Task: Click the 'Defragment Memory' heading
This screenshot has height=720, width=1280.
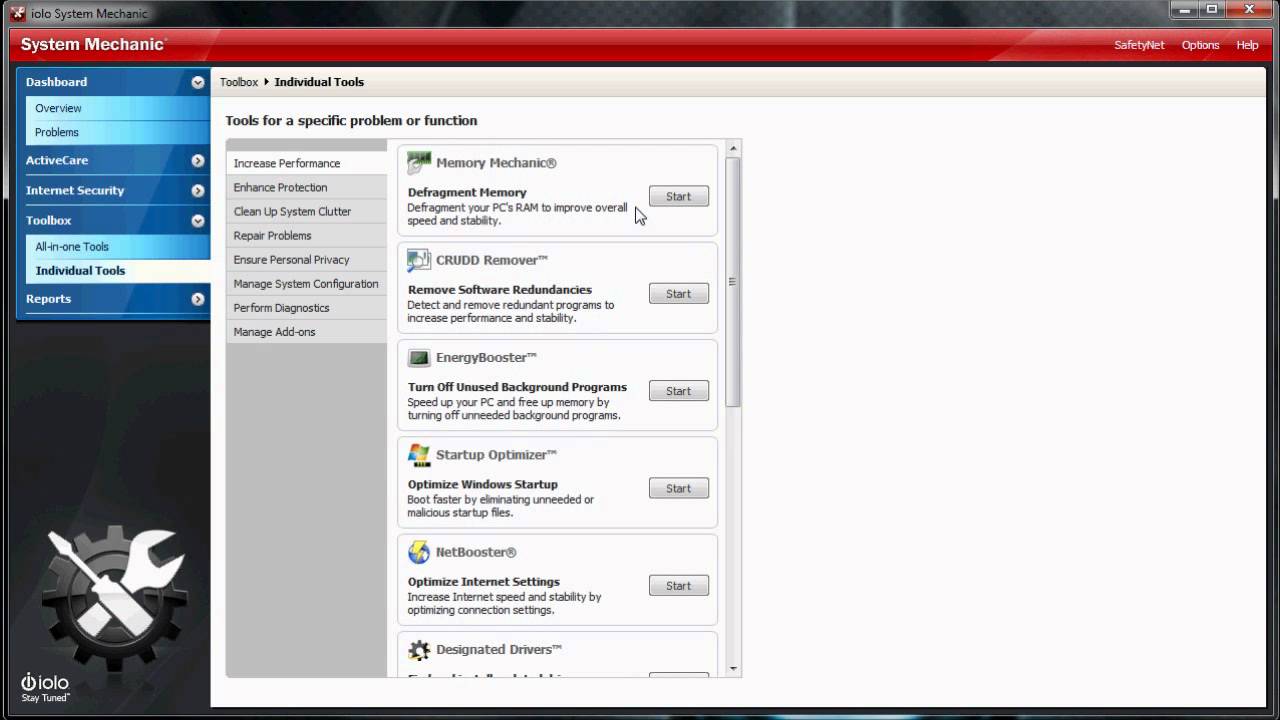Action: [467, 192]
